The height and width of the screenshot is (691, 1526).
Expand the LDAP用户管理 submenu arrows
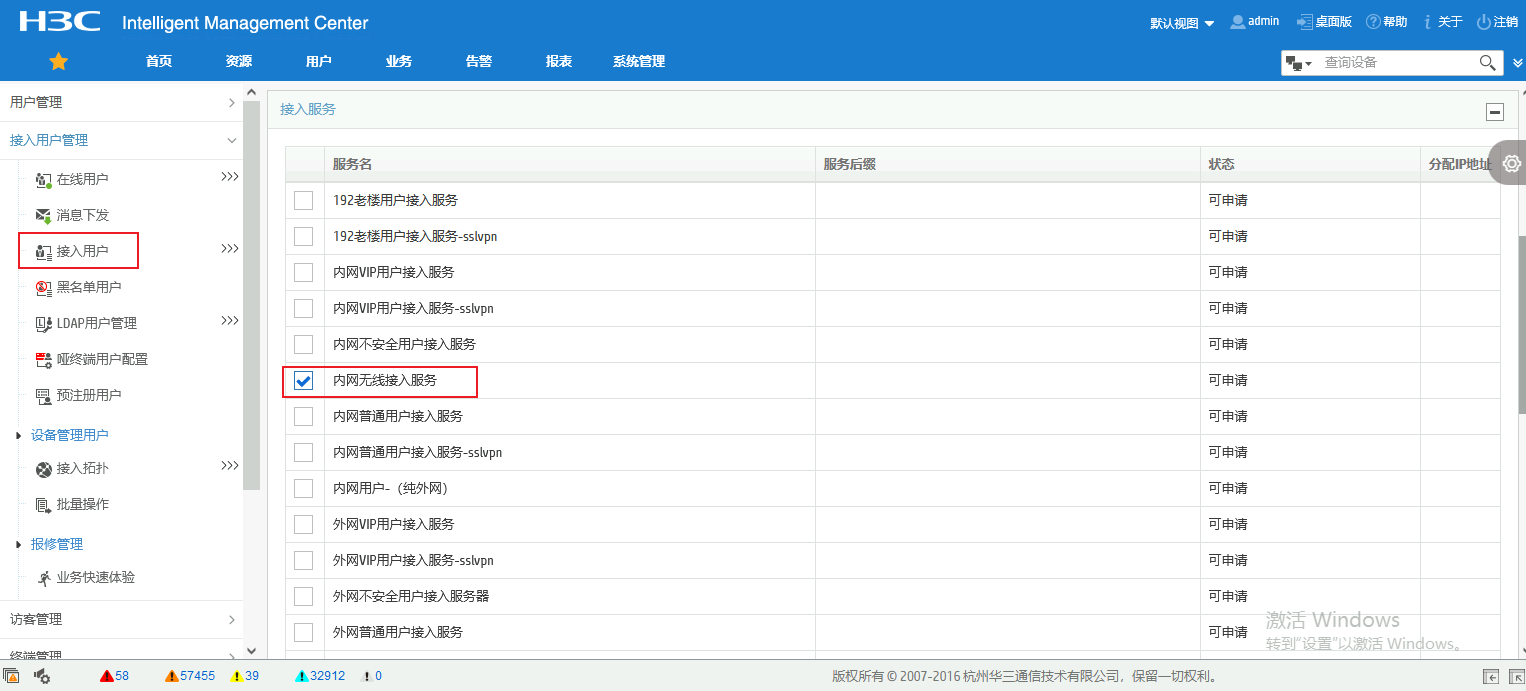230,321
